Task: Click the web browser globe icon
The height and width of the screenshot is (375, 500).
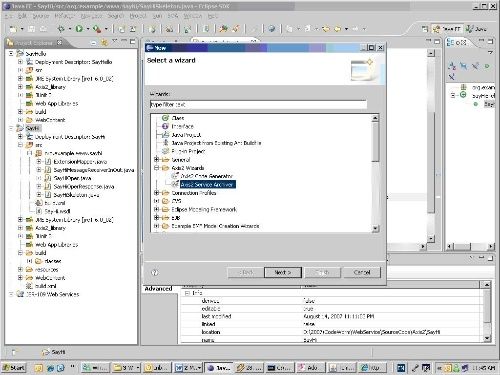Action: point(272,29)
